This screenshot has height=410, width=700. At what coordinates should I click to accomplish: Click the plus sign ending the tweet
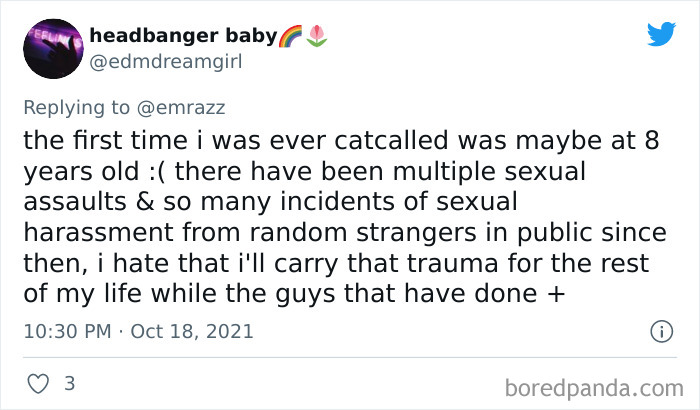[522, 295]
